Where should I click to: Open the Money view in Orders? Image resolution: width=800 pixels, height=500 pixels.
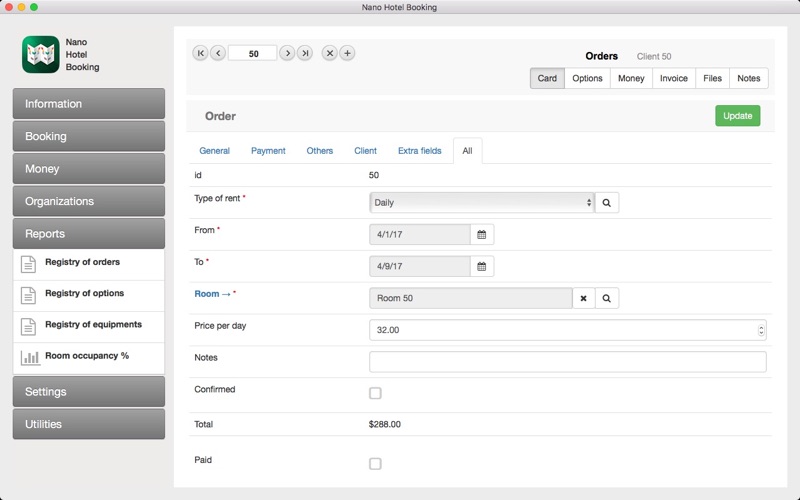[631, 78]
